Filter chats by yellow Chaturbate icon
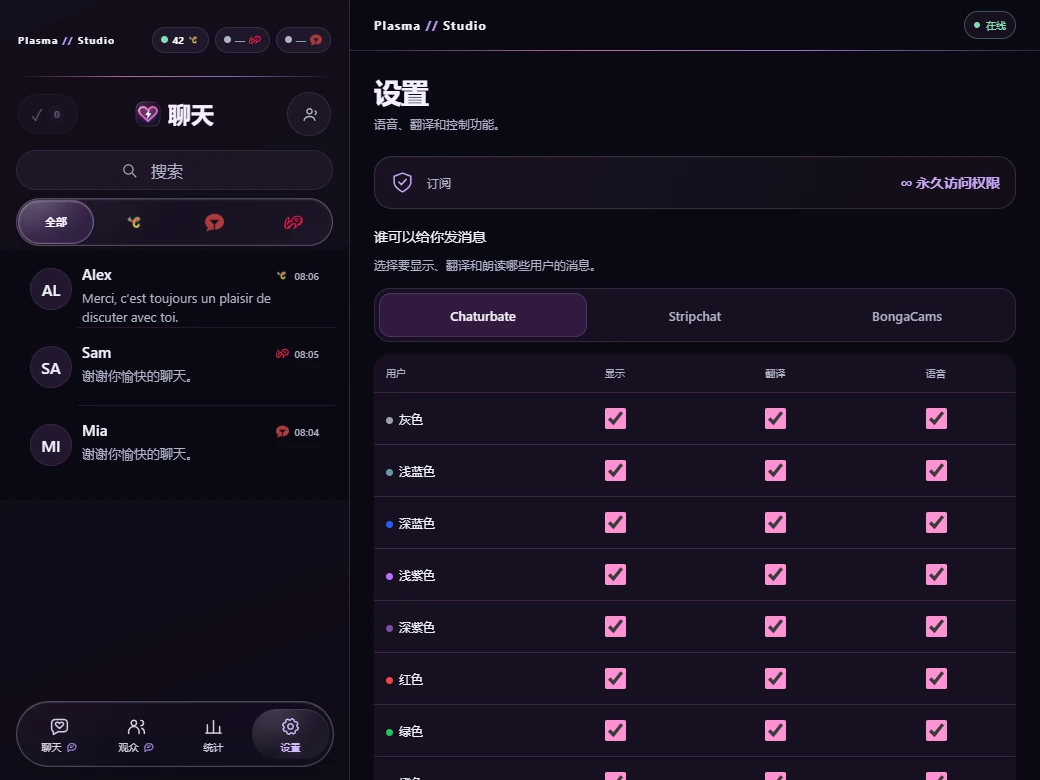 point(134,222)
